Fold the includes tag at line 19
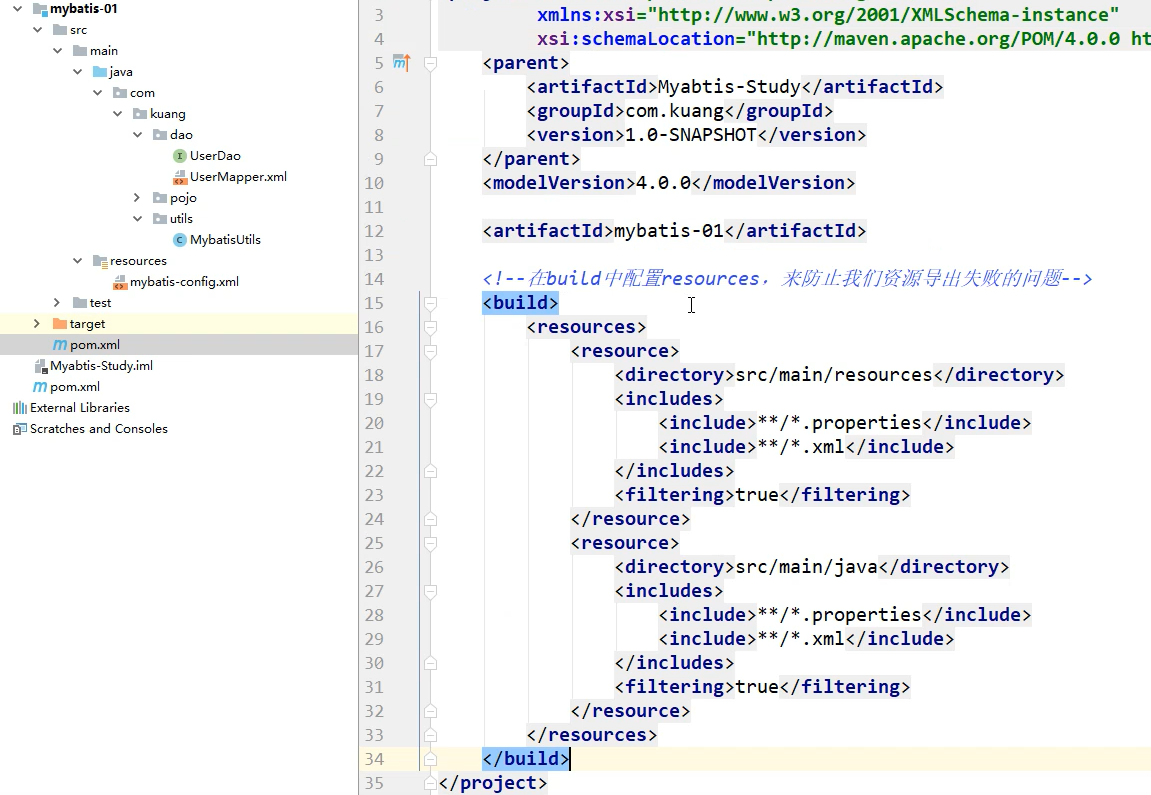Viewport: 1151px width, 795px height. 431,399
